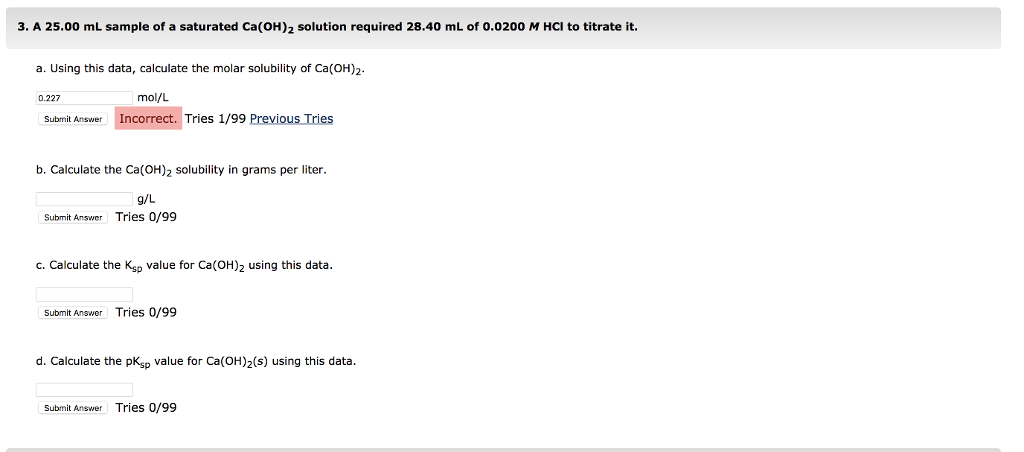Click the red Incorrect status label

pyautogui.click(x=148, y=119)
